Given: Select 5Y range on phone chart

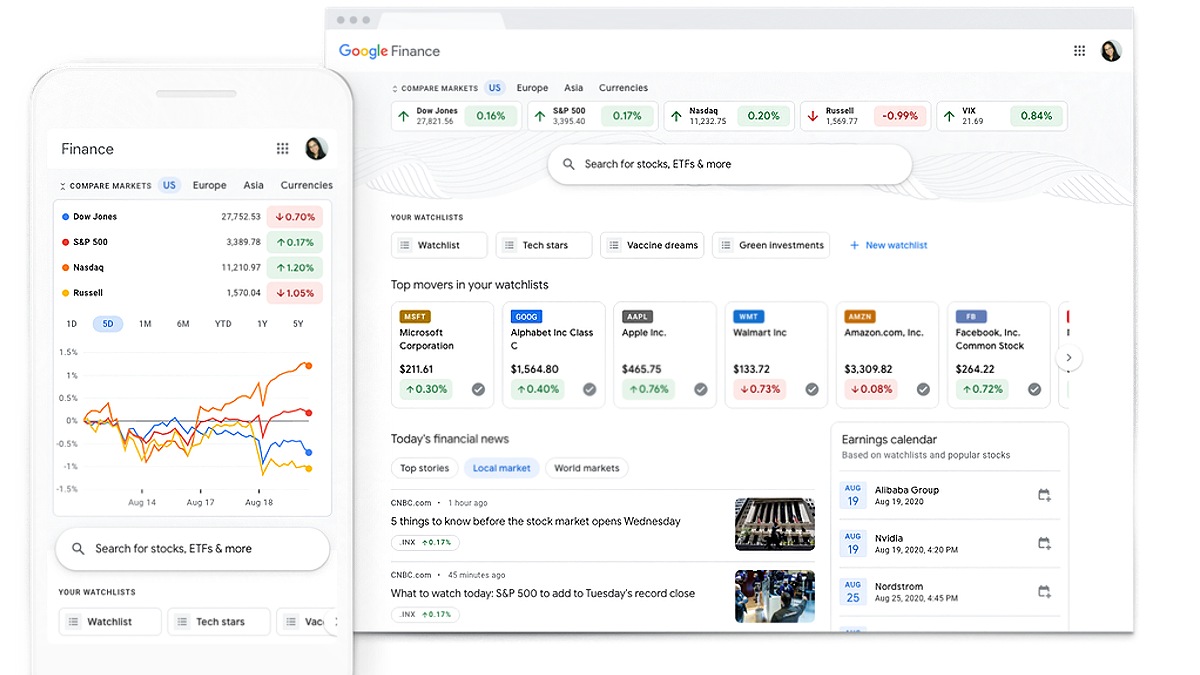Looking at the screenshot, I should 298,324.
